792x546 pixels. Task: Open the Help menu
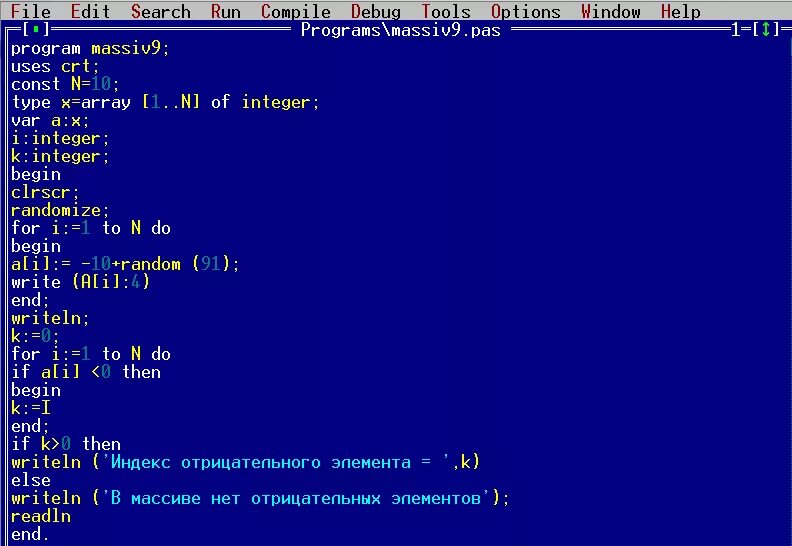coord(680,11)
